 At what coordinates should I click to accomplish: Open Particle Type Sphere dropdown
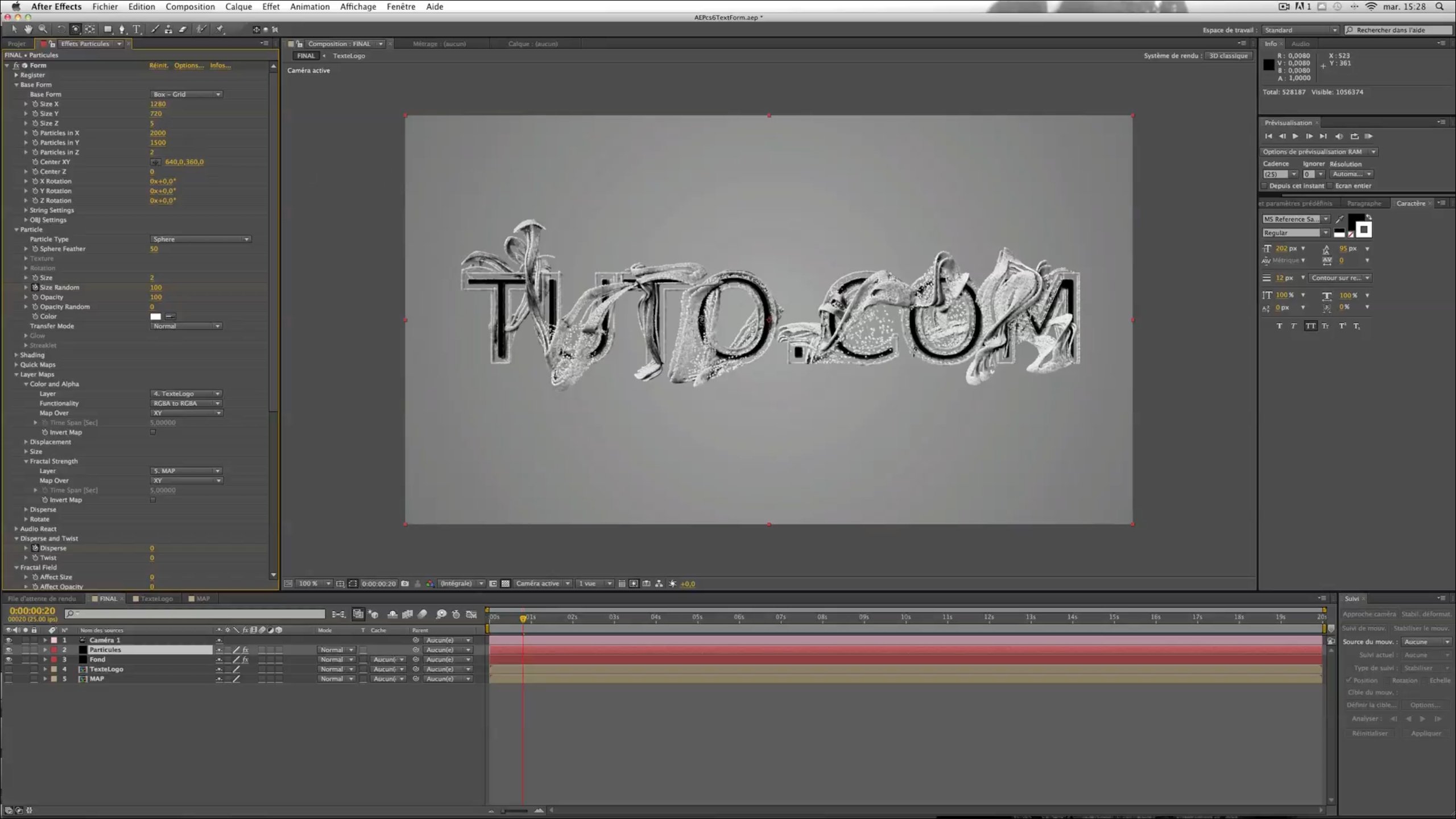pyautogui.click(x=201, y=239)
